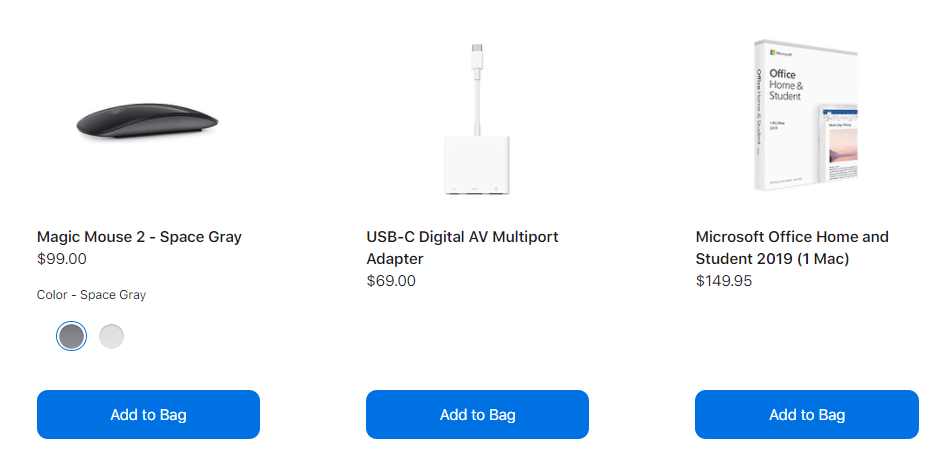Choose the Silver color swatch

pos(112,337)
